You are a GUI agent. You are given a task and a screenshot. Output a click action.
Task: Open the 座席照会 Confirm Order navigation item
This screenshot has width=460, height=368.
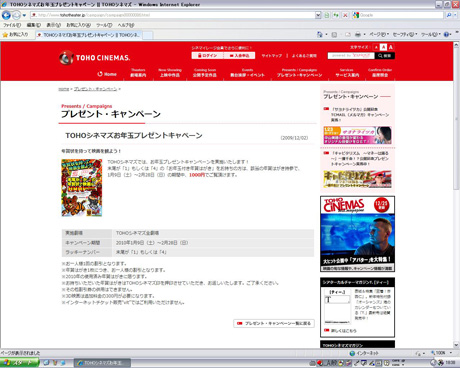pyautogui.click(x=380, y=73)
